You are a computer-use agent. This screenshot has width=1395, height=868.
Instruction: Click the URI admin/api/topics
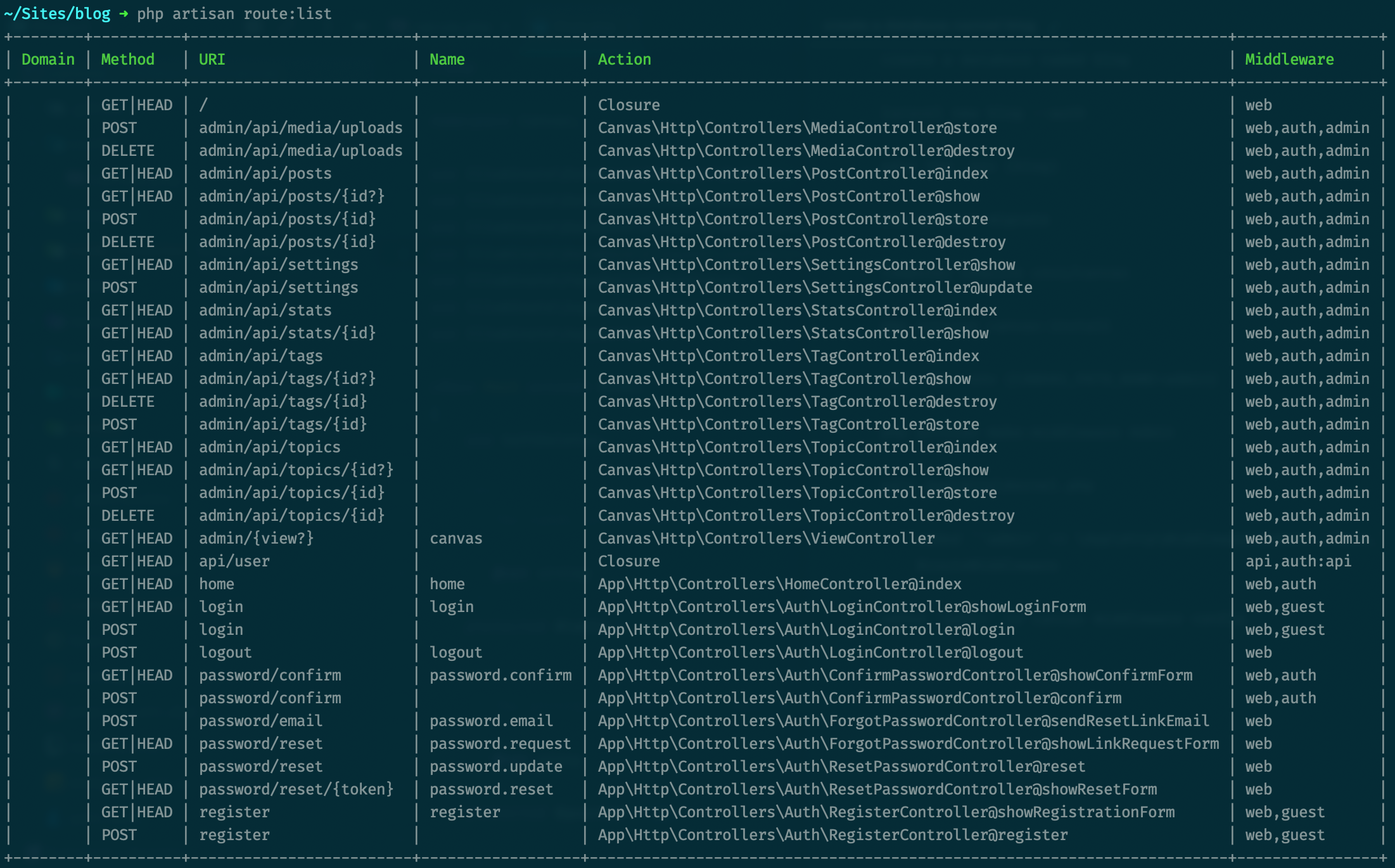(x=270, y=447)
